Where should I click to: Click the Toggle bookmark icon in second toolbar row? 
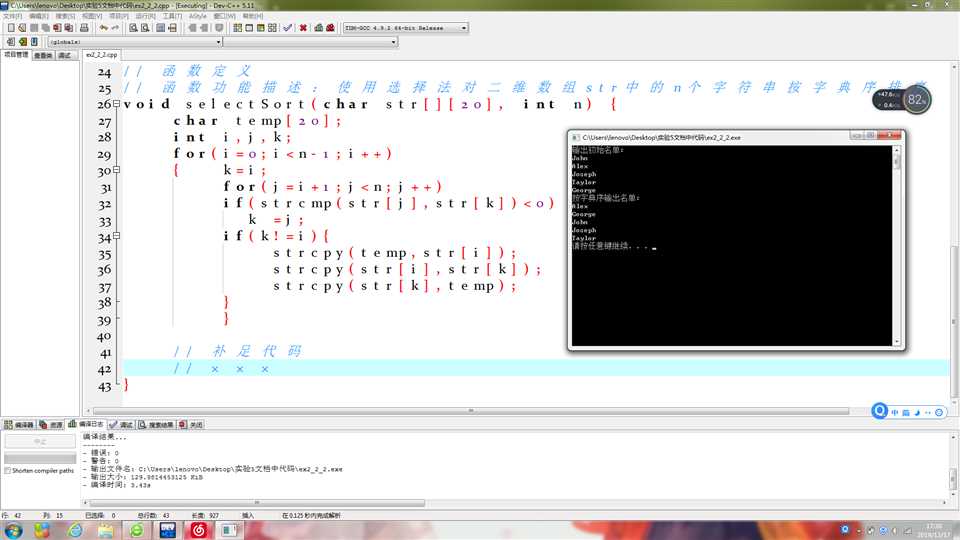[23, 42]
